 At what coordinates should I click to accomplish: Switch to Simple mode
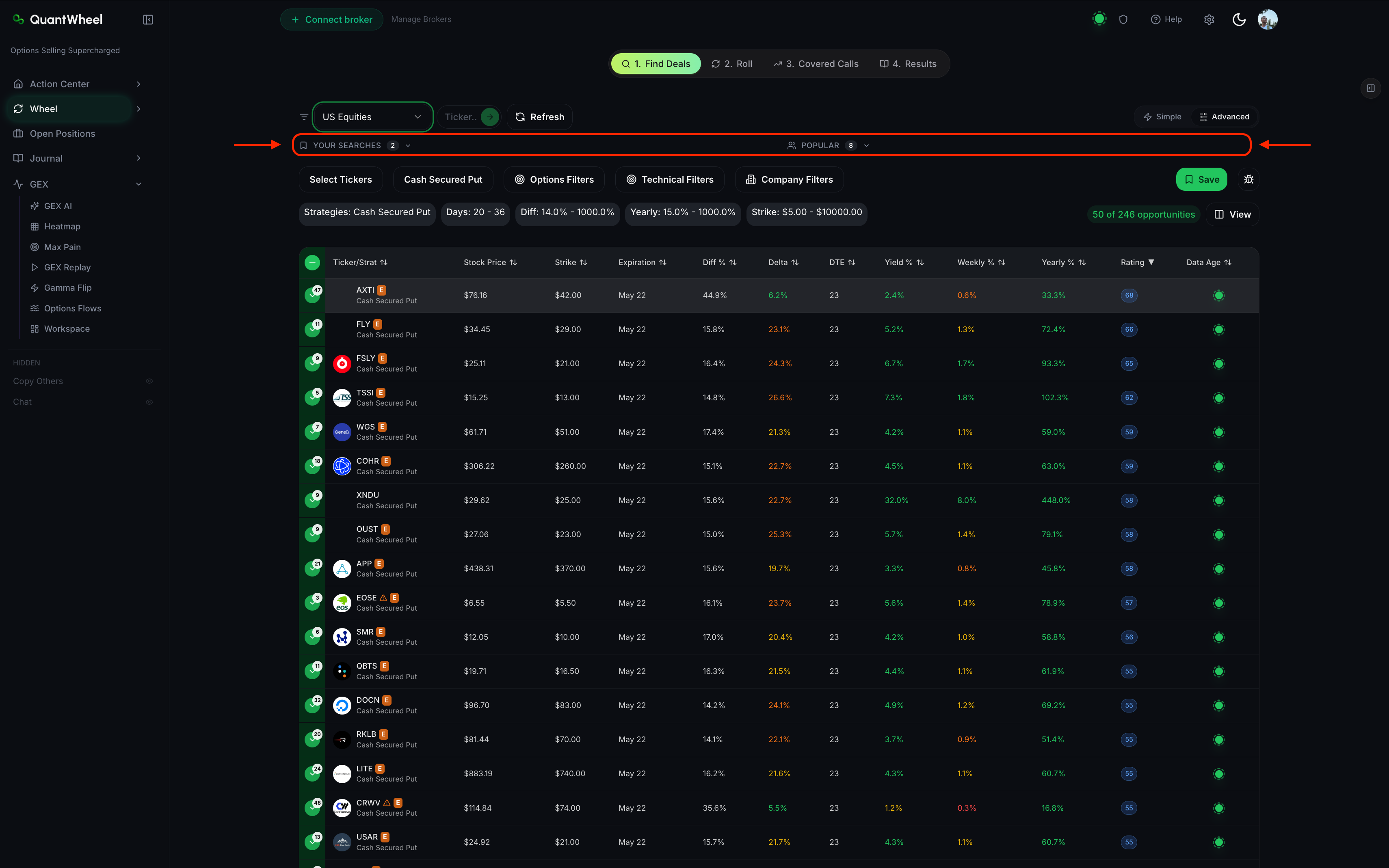(1162, 117)
